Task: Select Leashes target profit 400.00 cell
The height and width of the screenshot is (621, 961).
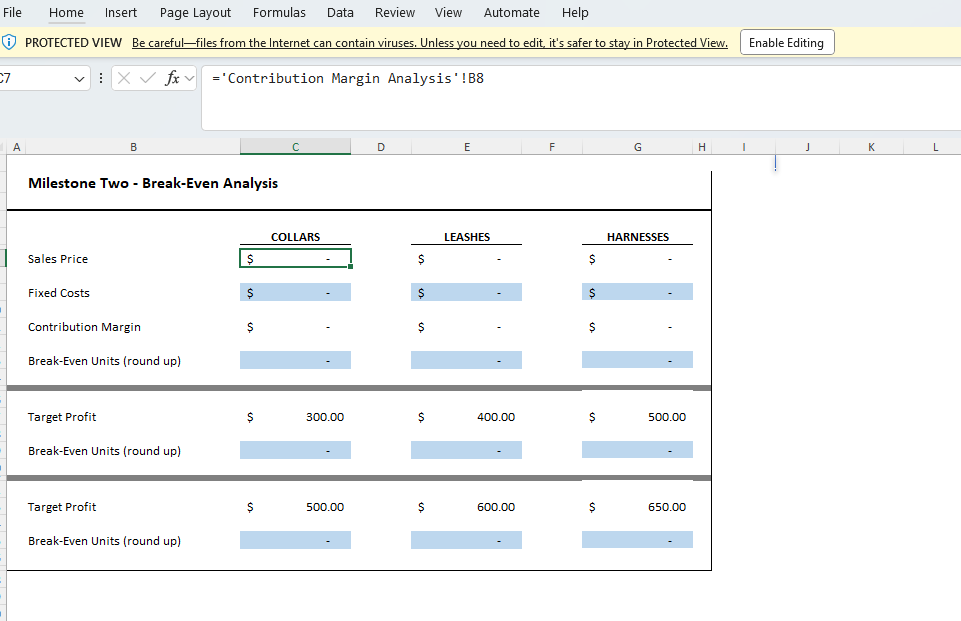Action: (466, 417)
